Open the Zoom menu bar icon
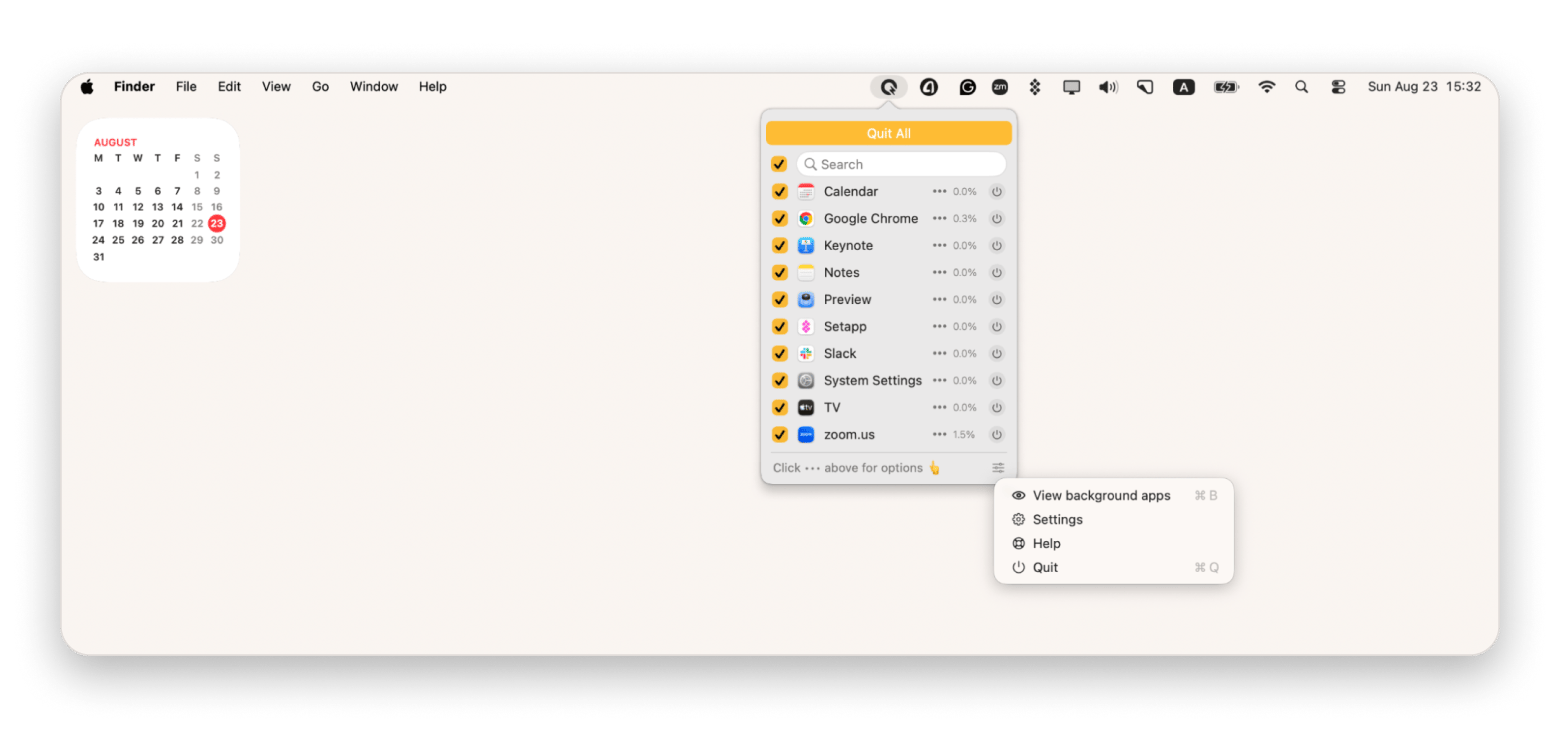Image resolution: width=1560 pixels, height=748 pixels. 1000,87
